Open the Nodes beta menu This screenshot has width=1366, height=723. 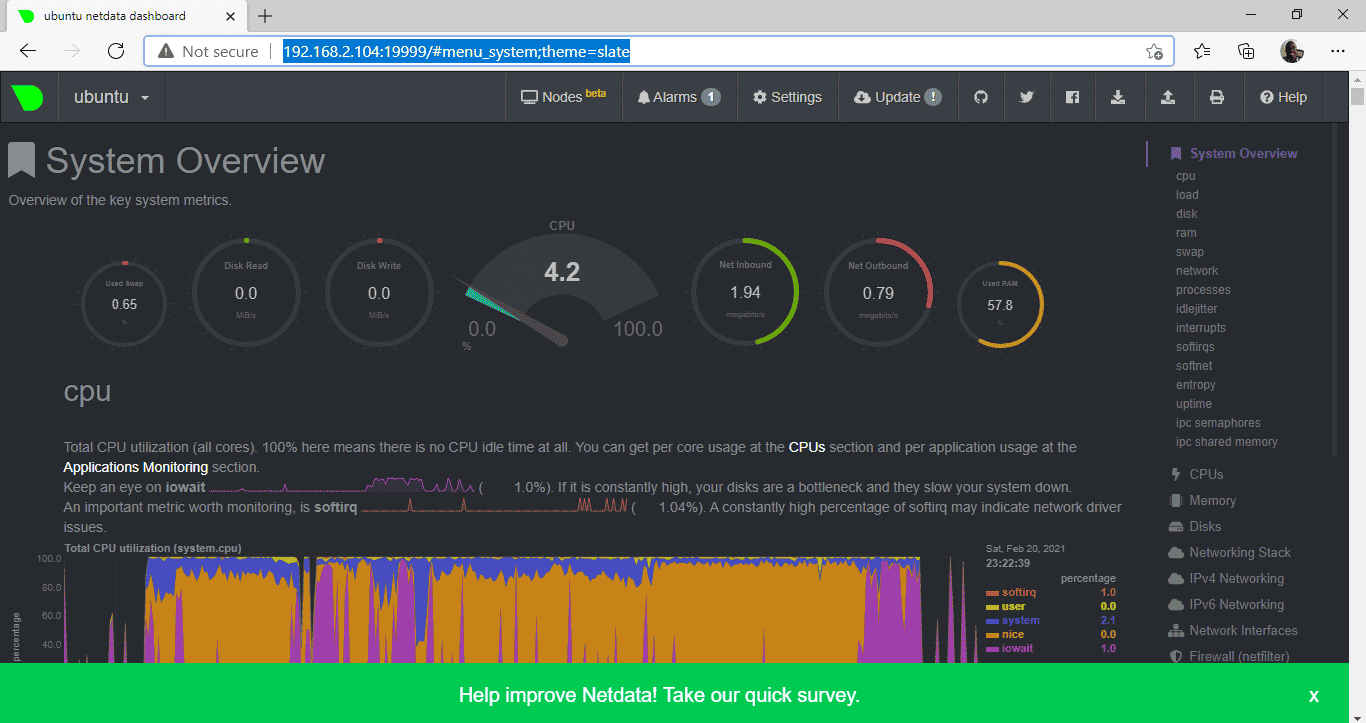tap(564, 97)
